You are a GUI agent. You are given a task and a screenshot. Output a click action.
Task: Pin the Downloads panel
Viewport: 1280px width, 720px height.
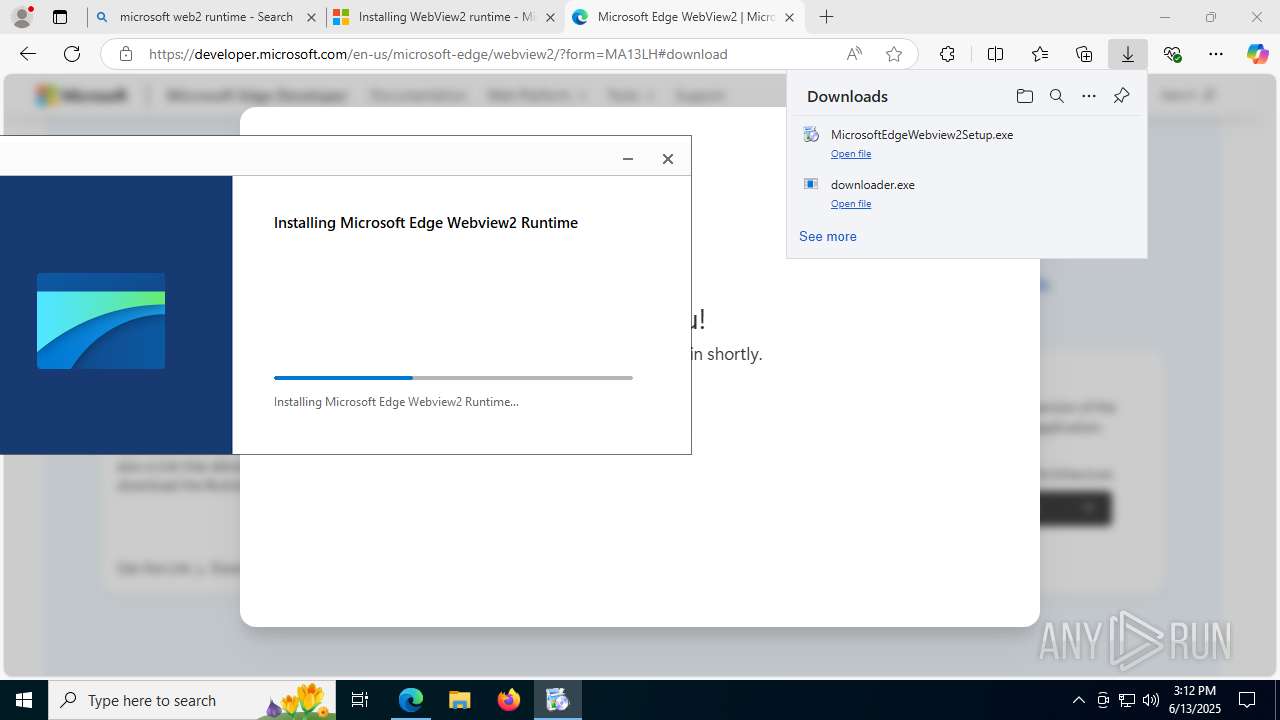(x=1121, y=96)
